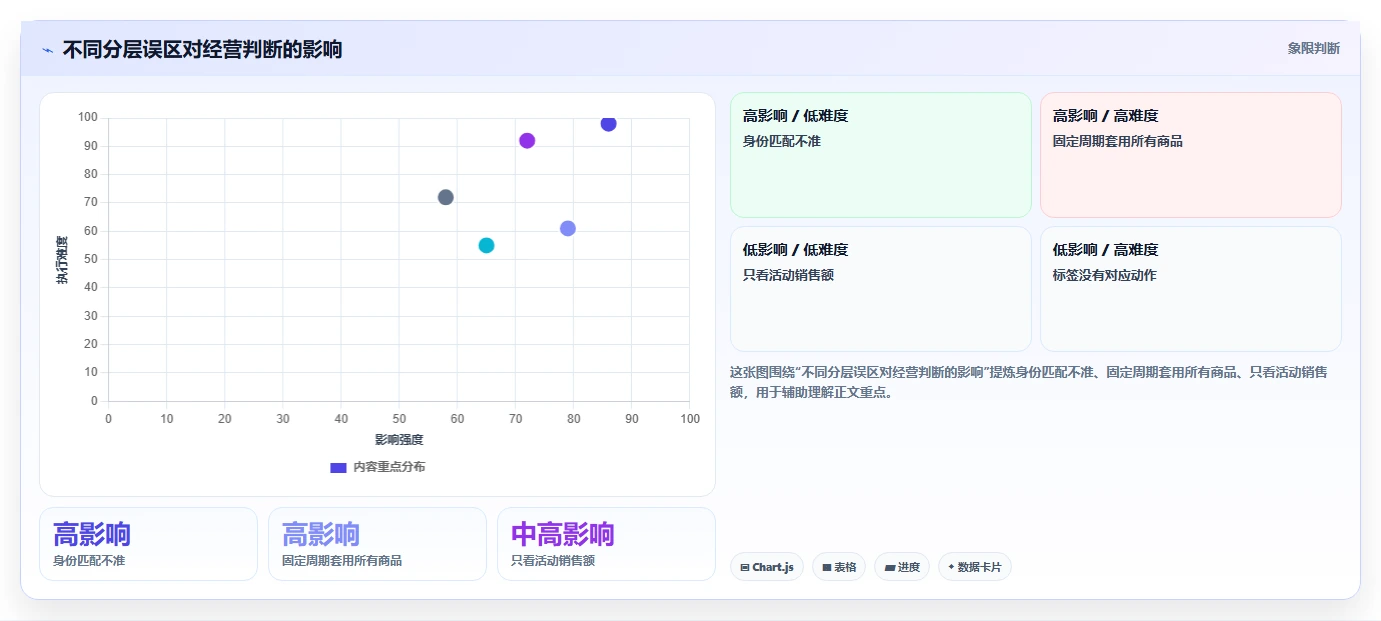Open the 低影响 / 高难度 quadrant card
Screen dimensions: 1381x621
coord(1190,289)
